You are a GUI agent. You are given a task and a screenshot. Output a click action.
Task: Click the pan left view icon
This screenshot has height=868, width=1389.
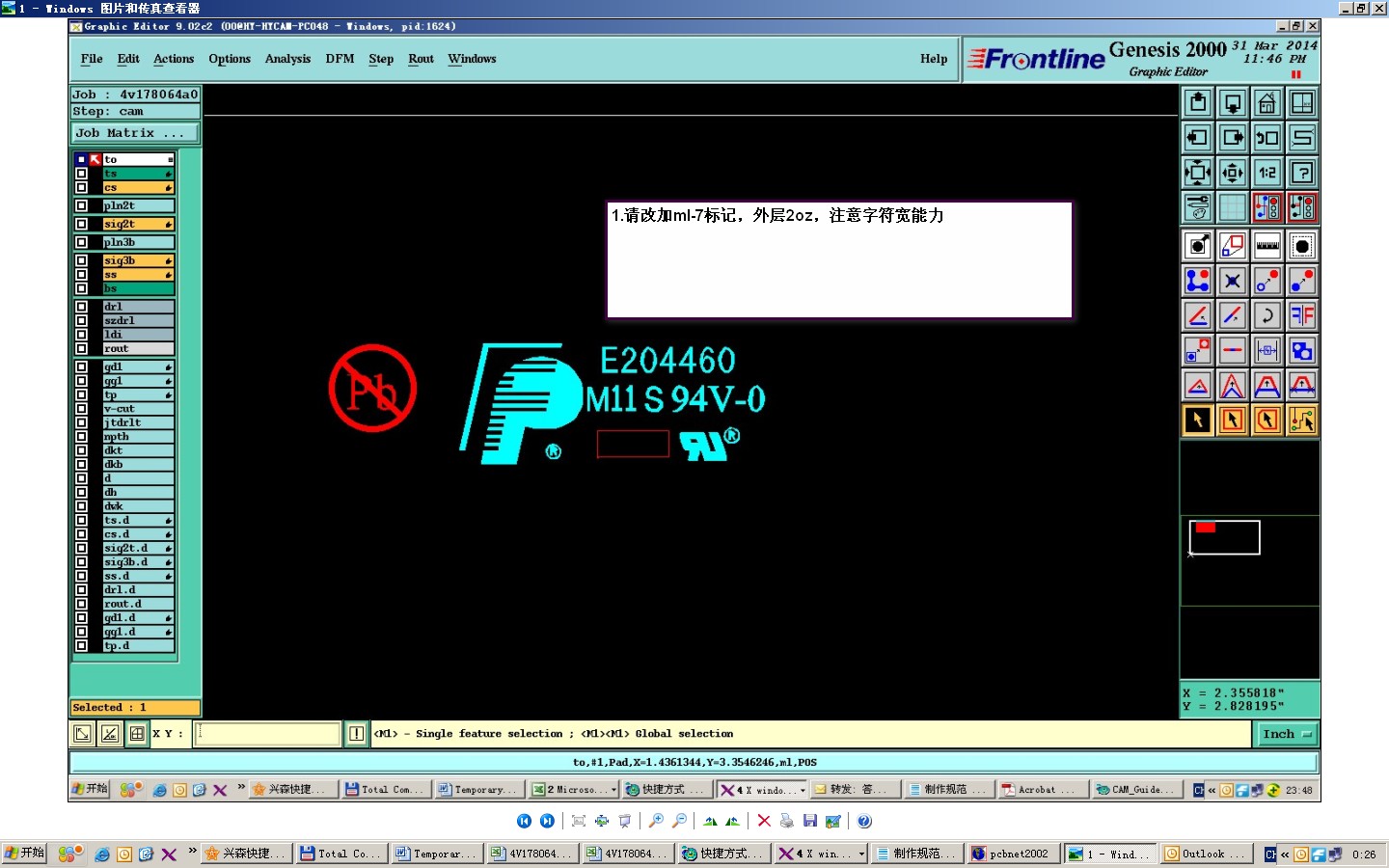pyautogui.click(x=1198, y=138)
